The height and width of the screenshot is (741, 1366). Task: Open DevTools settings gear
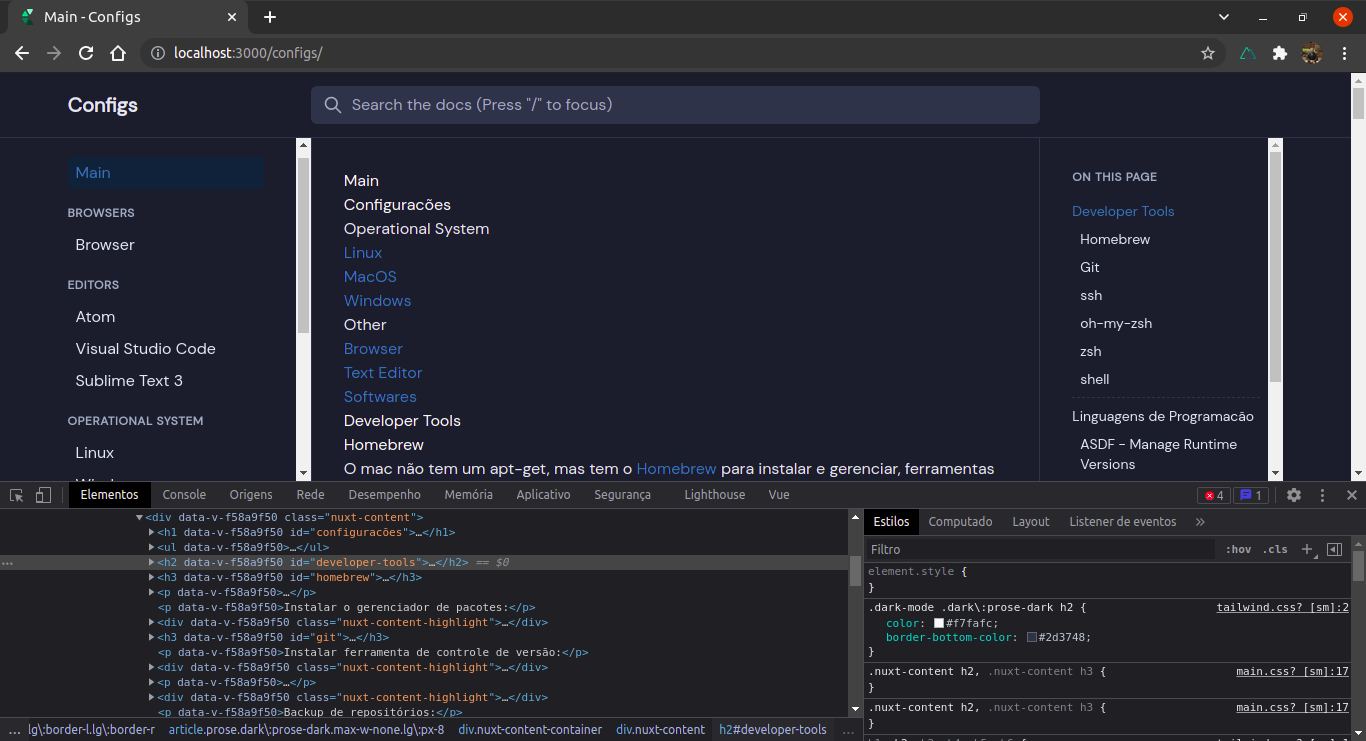(x=1294, y=494)
